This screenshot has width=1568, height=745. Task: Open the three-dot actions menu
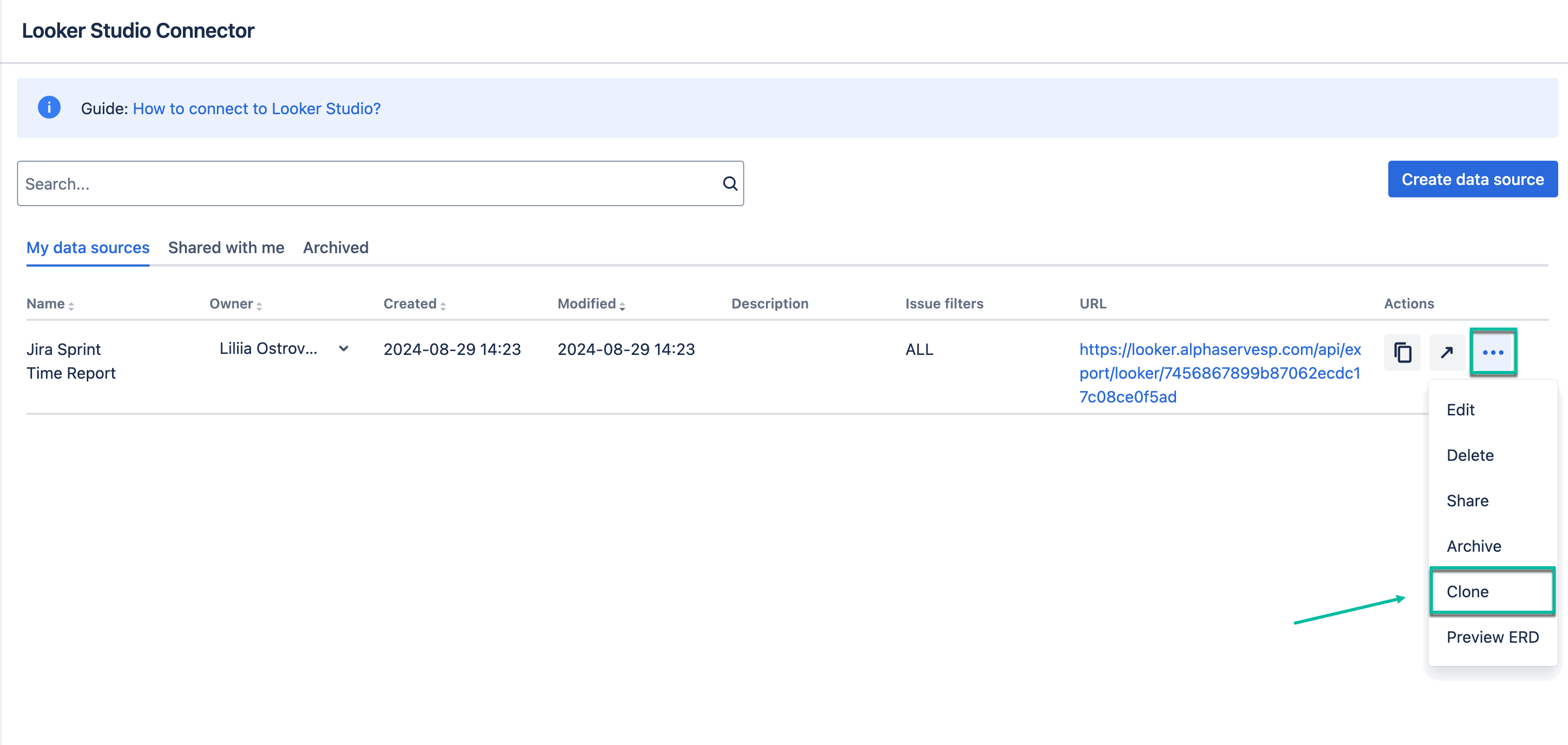[1493, 352]
